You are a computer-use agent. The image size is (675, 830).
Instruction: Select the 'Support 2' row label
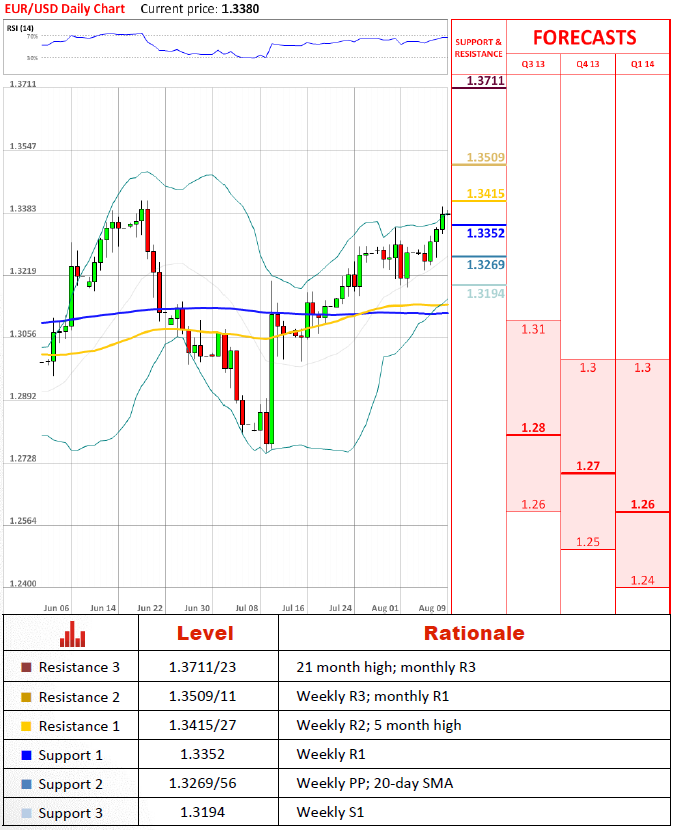click(x=70, y=784)
